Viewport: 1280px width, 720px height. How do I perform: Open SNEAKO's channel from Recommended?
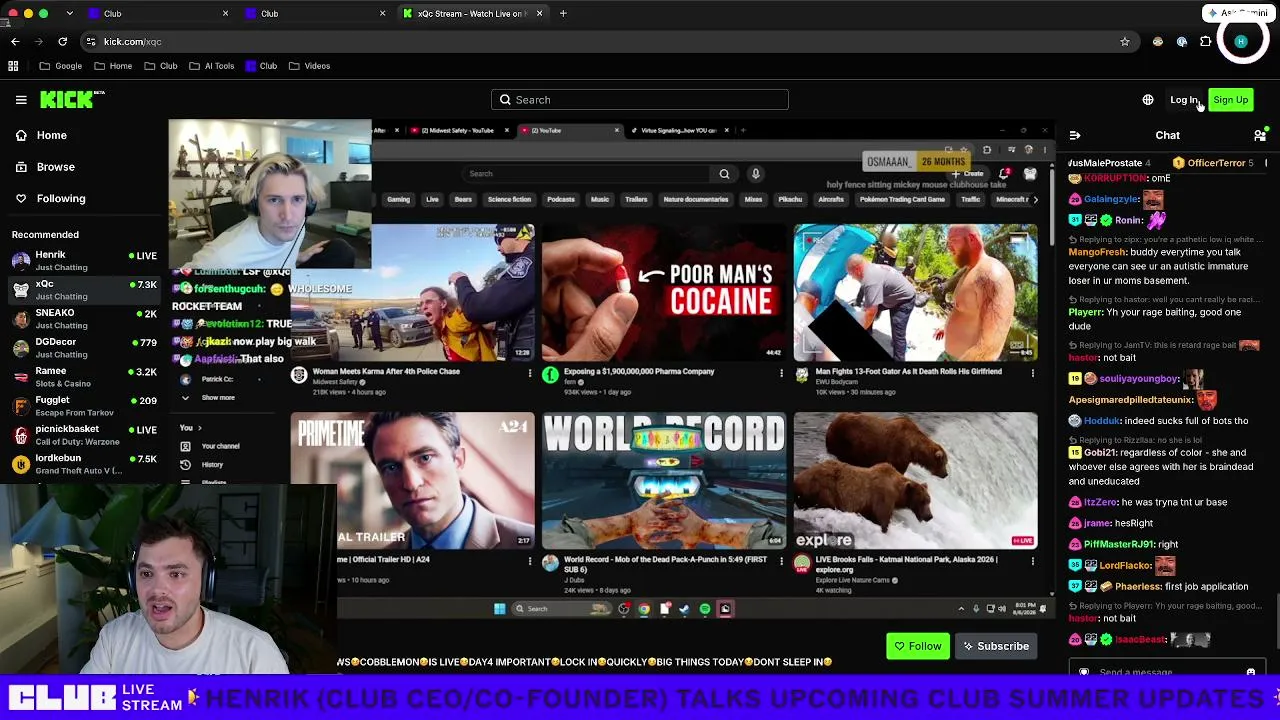(x=84, y=318)
